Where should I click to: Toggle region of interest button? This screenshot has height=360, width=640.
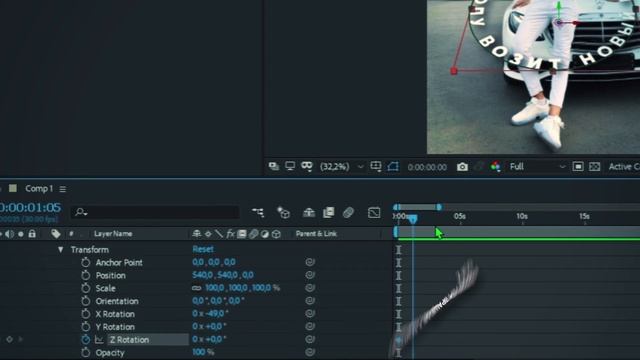578,167
